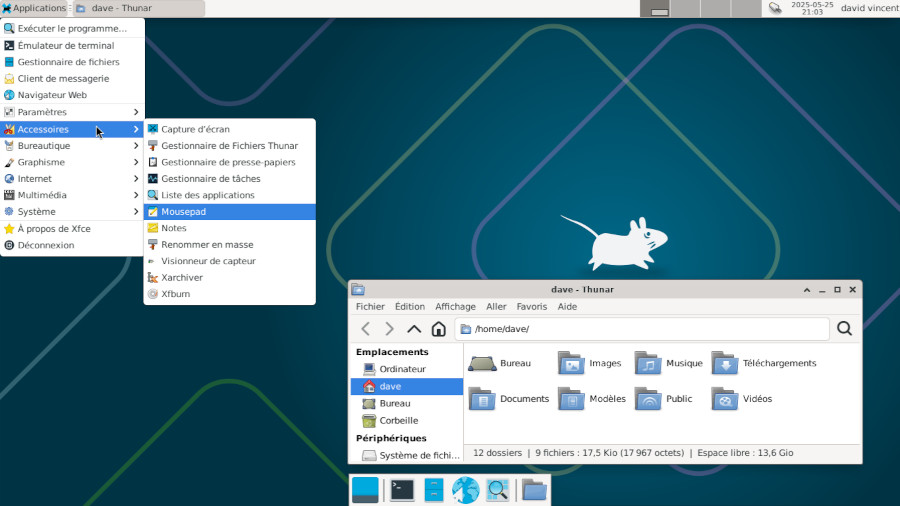Select the Musique folder icon
900x506 pixels.
[x=648, y=363]
